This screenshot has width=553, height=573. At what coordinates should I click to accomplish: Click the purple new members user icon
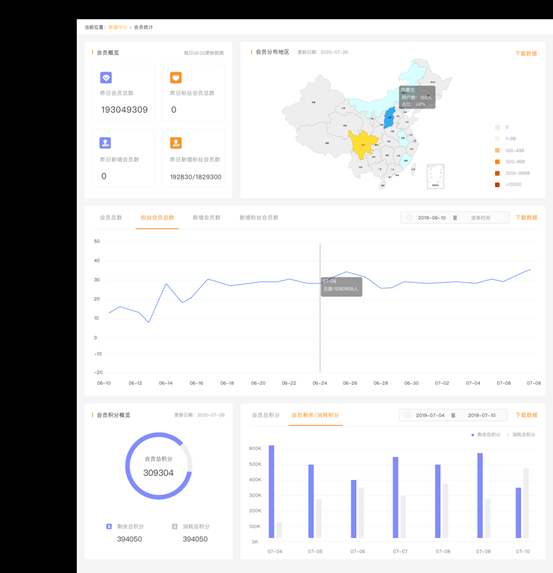[x=105, y=143]
